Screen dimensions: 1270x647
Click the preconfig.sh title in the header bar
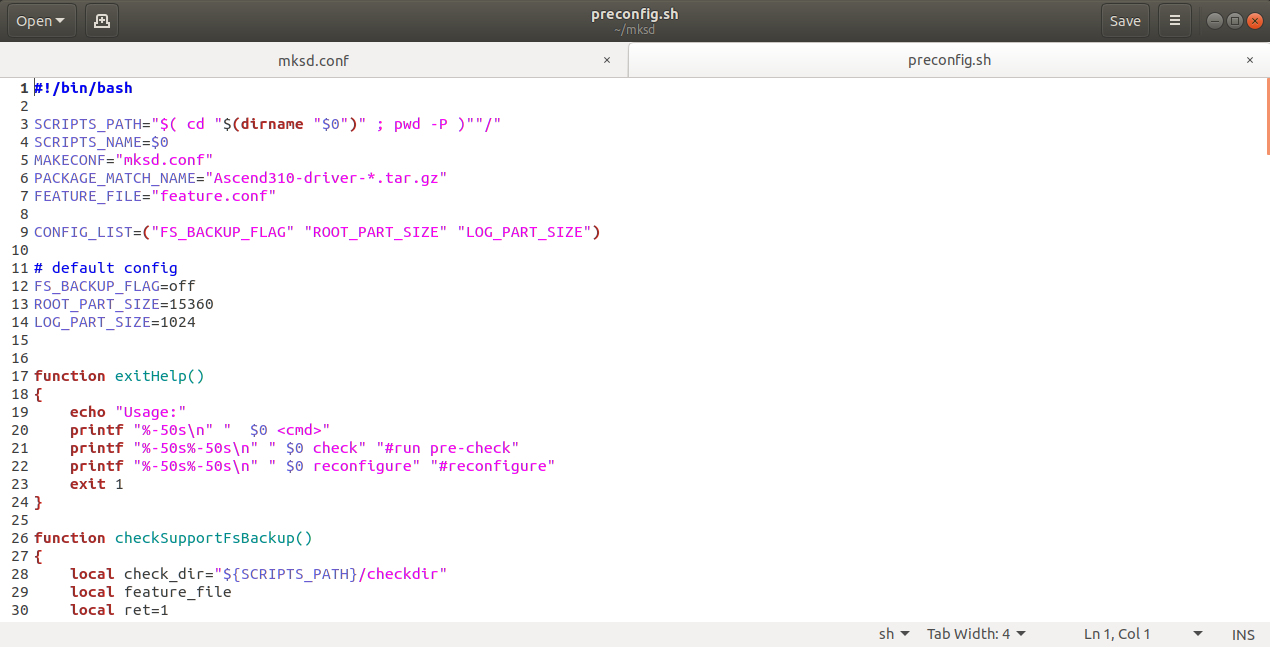click(635, 14)
